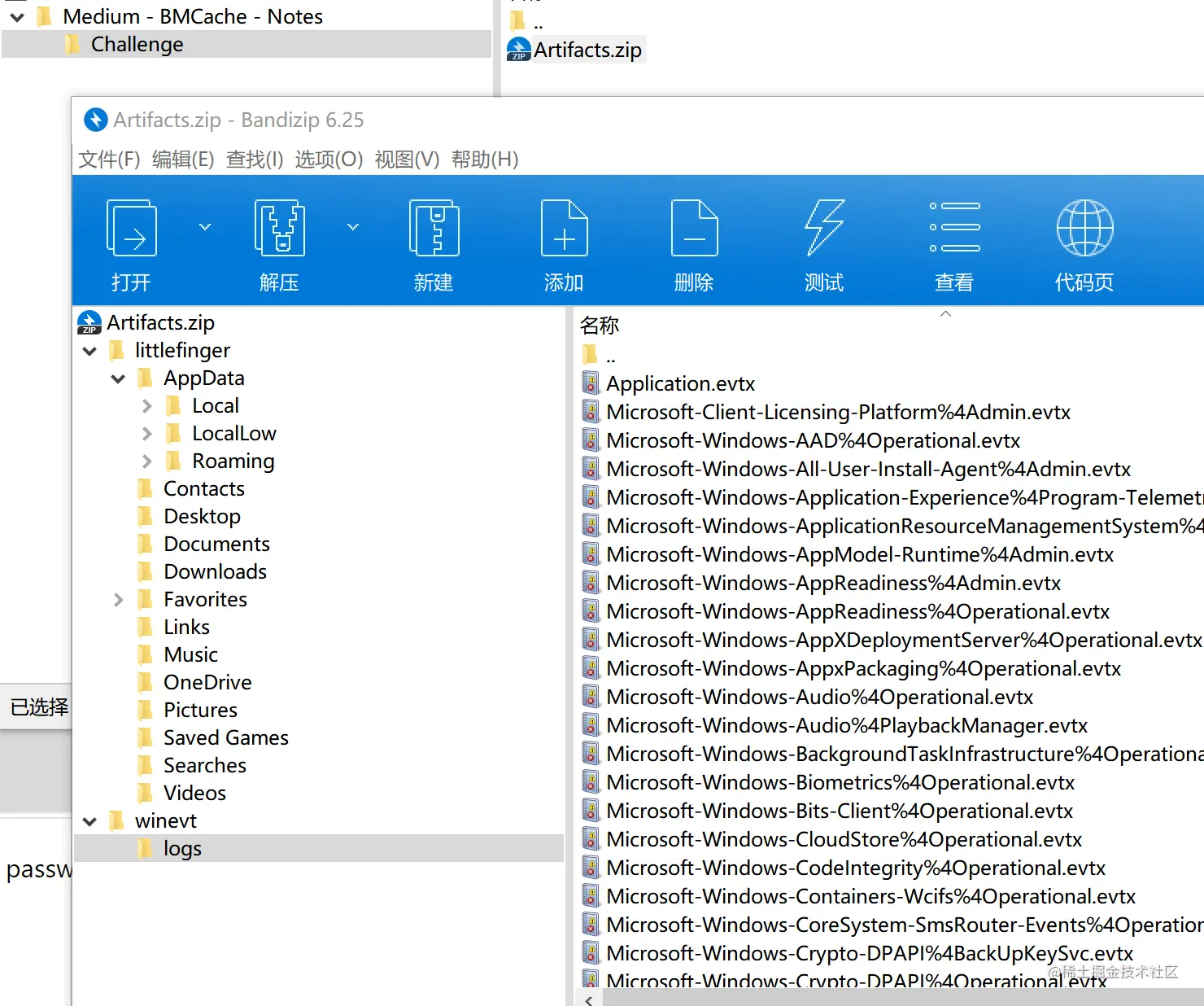Screen dimensions: 1204x1006
Task: Select the Music folder in tree
Action: tap(190, 655)
